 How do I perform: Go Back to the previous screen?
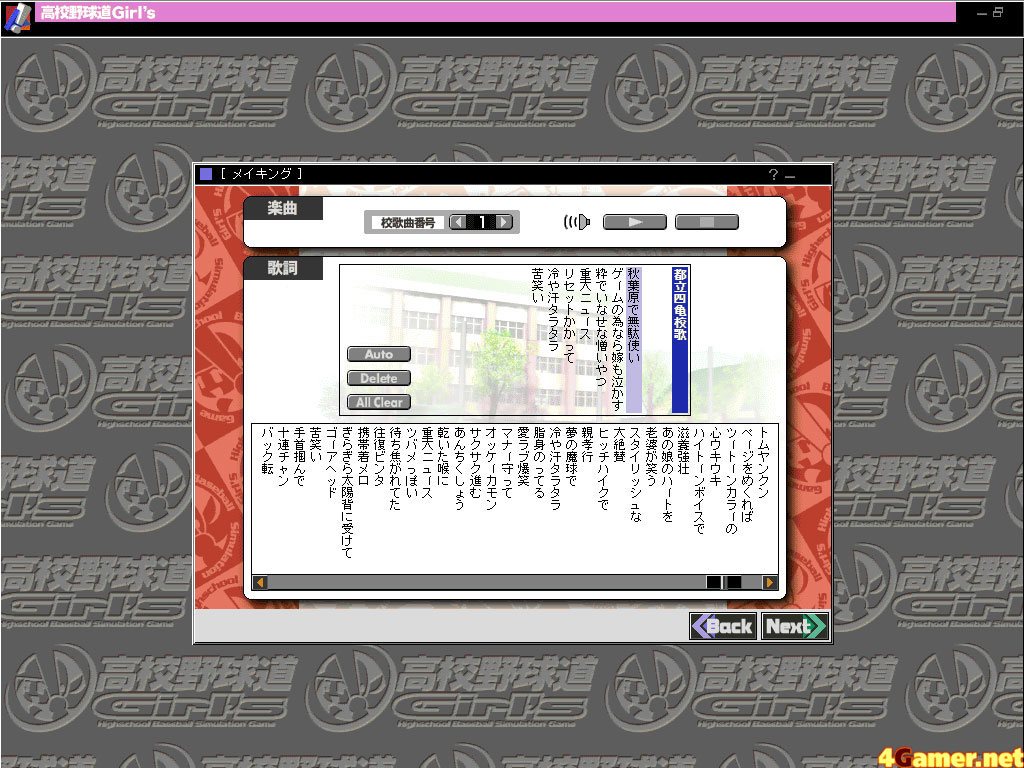tap(724, 626)
